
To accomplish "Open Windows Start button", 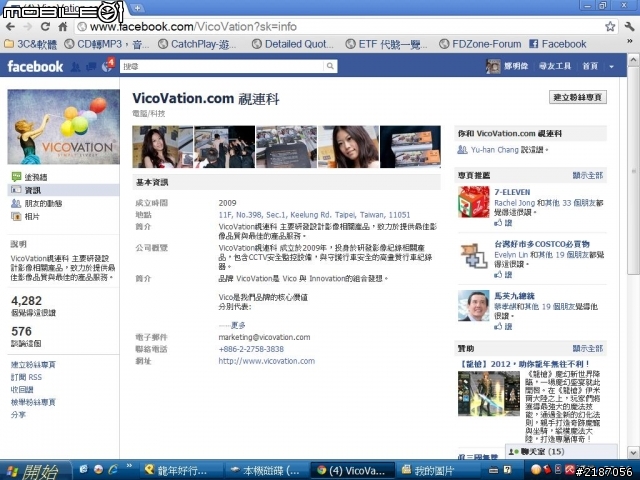I will pos(35,471).
